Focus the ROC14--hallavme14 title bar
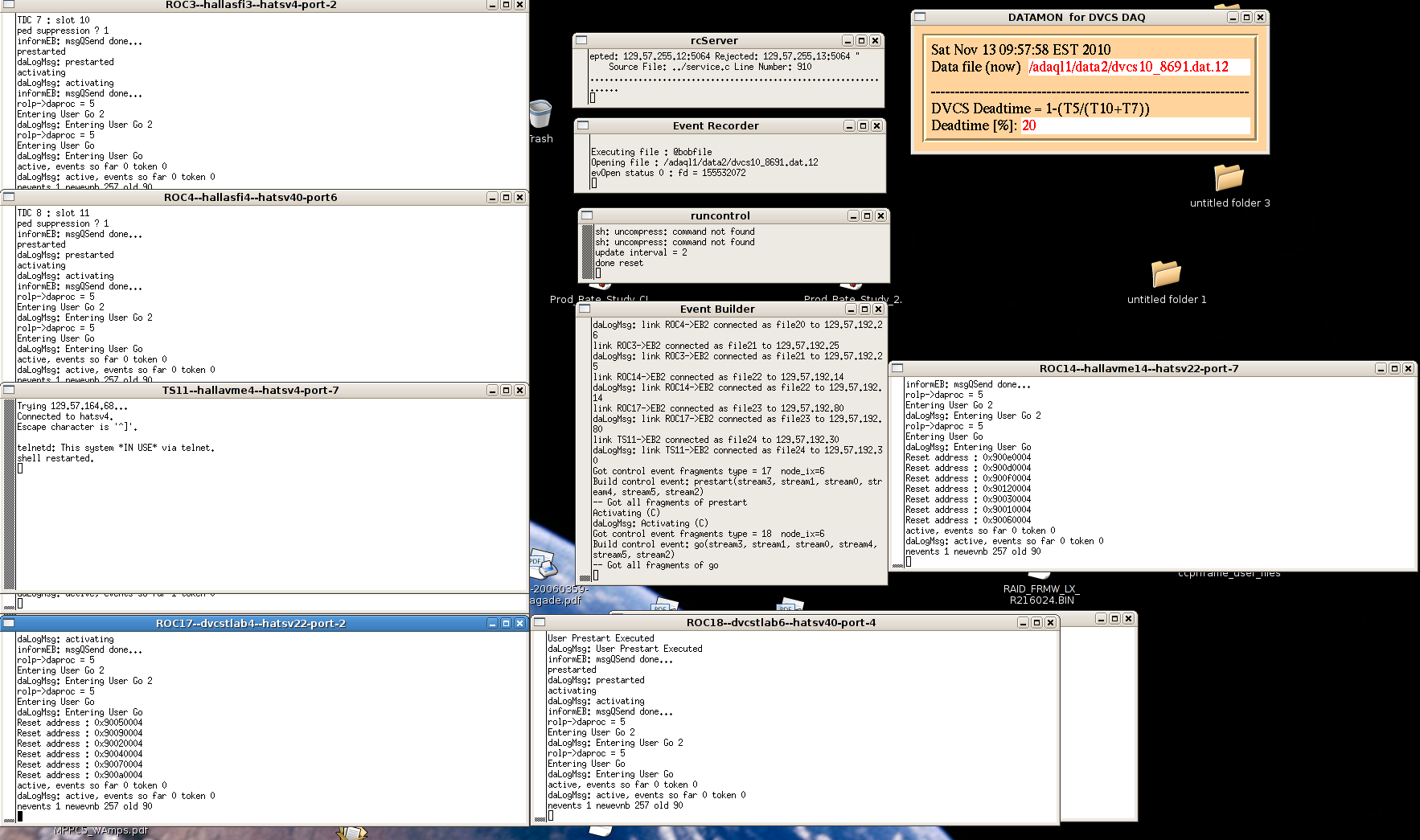The image size is (1420, 840). 1139,368
